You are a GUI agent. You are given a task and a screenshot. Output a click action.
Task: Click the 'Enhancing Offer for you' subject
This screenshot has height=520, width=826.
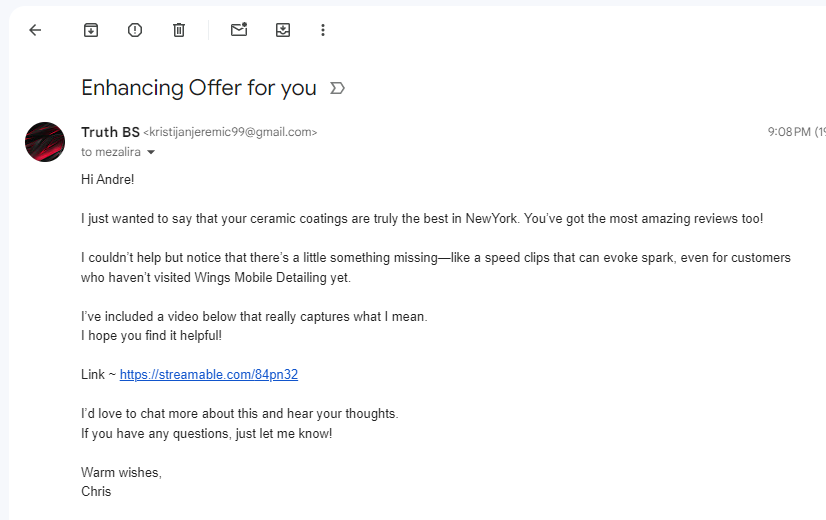click(199, 88)
